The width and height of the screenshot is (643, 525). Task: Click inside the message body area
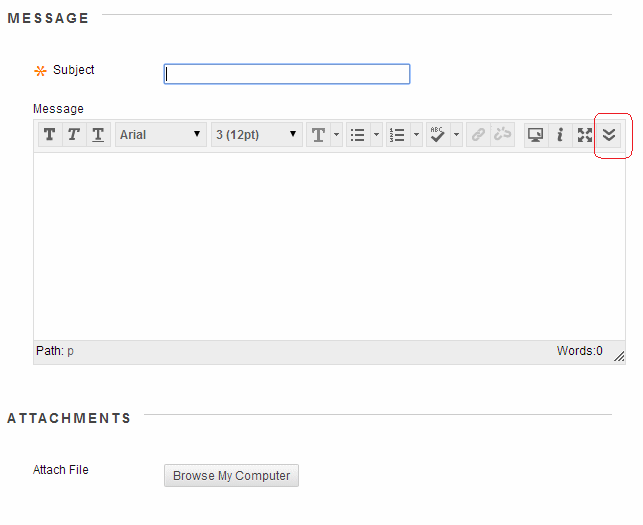click(329, 245)
